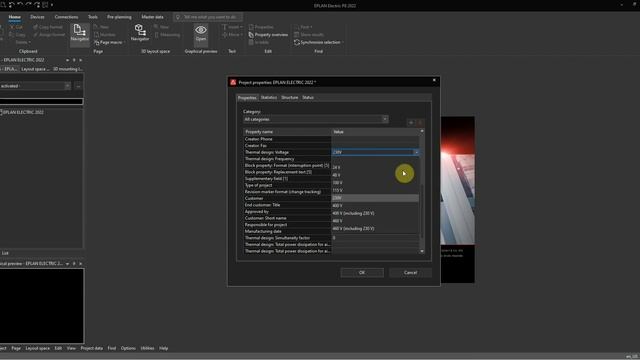Click Assign format in the ribbon
The height and width of the screenshot is (360, 640).
point(49,35)
